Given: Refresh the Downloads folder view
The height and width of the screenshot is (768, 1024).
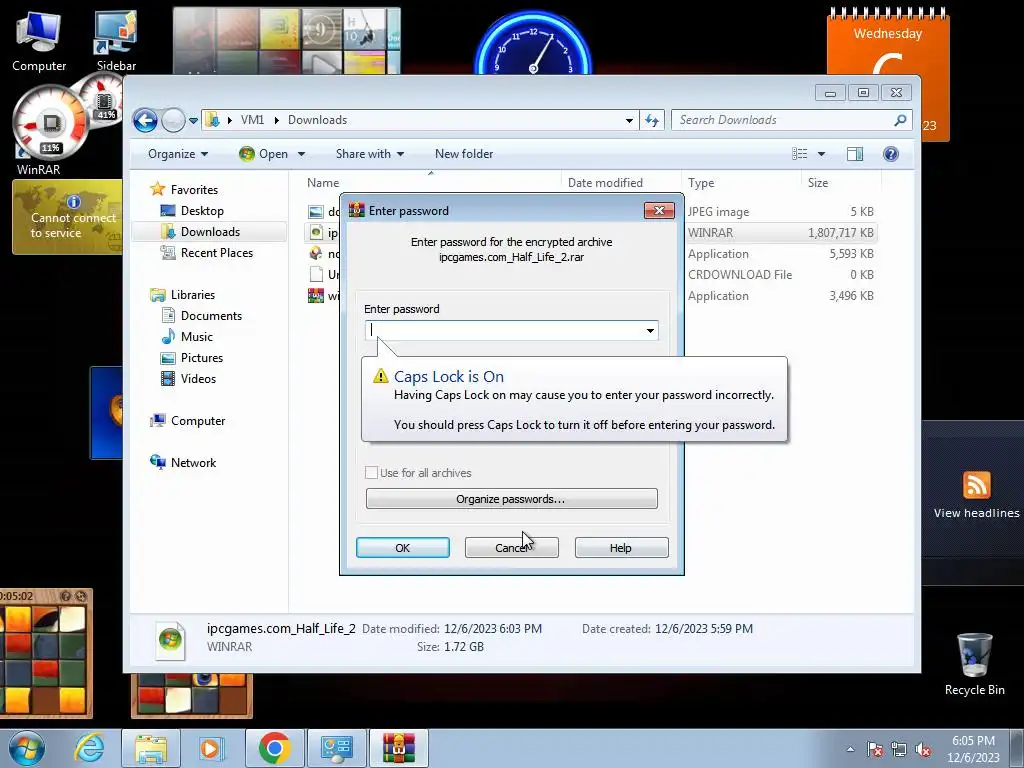Looking at the screenshot, I should click(x=651, y=120).
